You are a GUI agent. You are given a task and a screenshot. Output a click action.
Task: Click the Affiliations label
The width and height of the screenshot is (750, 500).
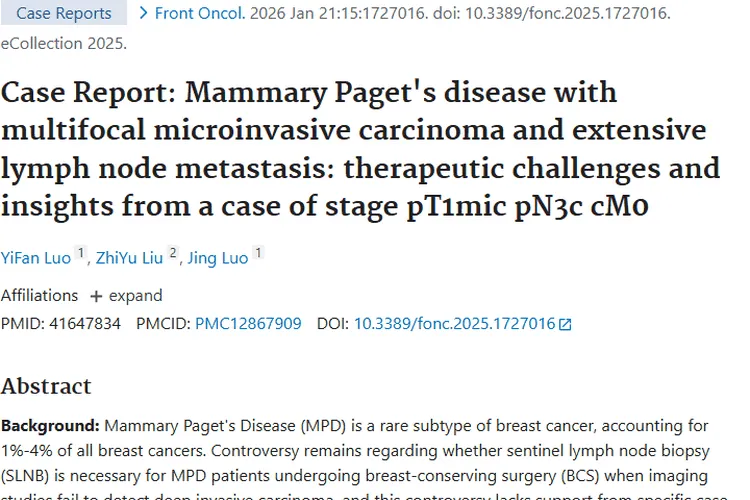pos(39,296)
